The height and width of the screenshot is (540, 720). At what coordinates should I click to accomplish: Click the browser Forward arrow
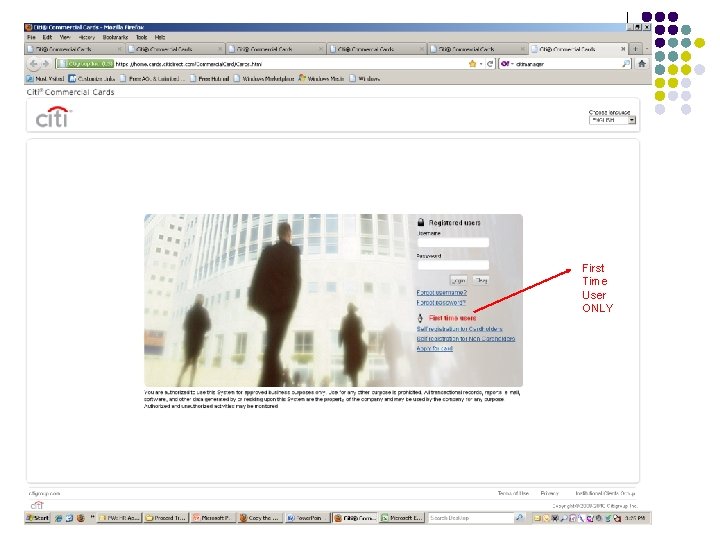click(45, 64)
